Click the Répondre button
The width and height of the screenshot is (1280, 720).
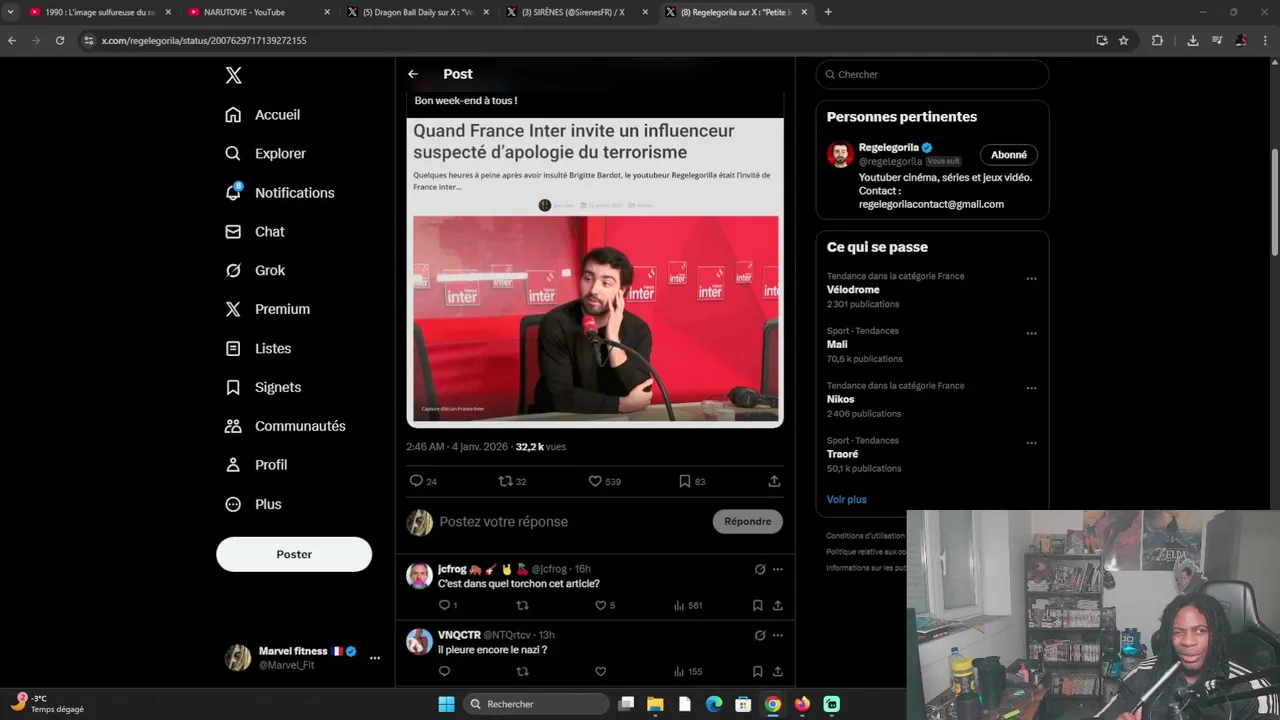pos(748,521)
